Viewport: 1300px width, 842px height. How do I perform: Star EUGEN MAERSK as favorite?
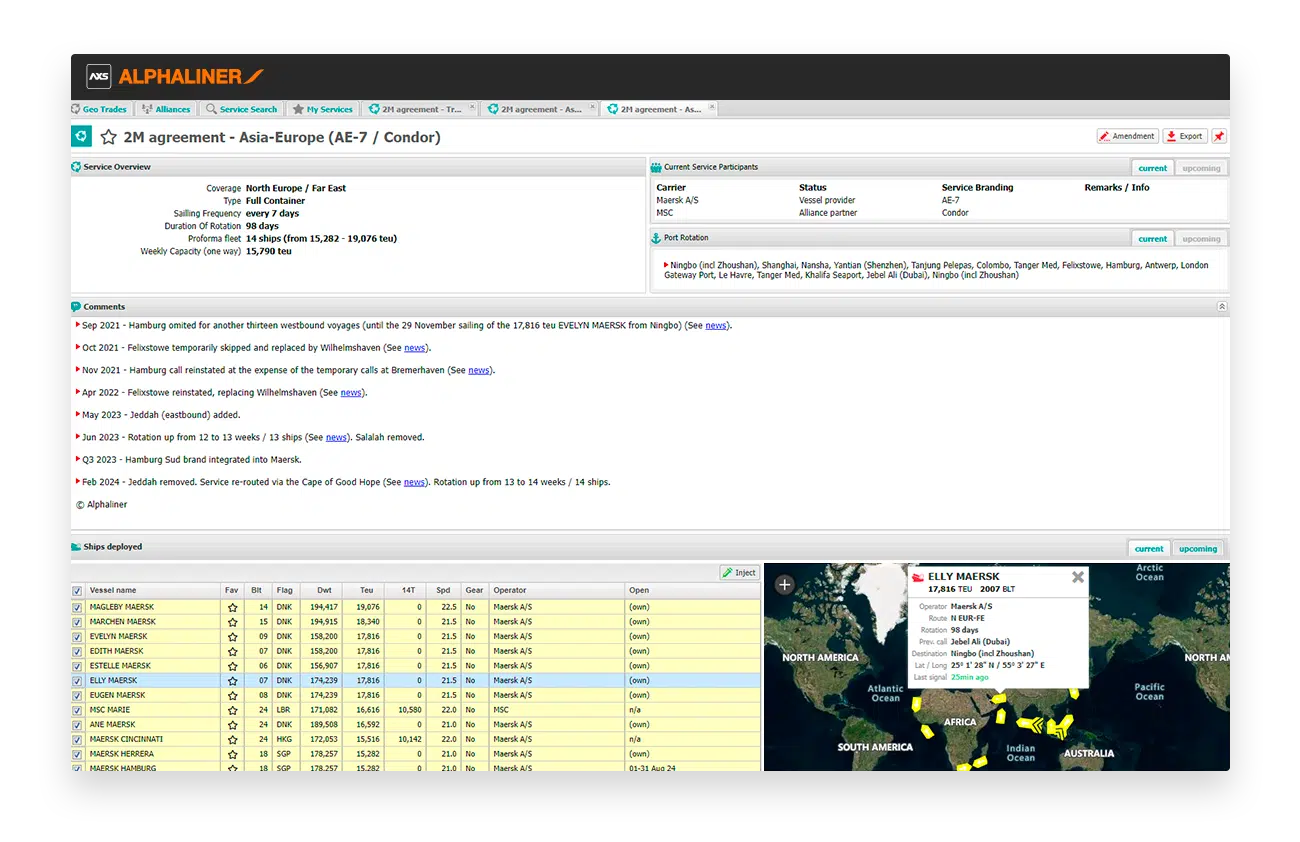point(233,695)
